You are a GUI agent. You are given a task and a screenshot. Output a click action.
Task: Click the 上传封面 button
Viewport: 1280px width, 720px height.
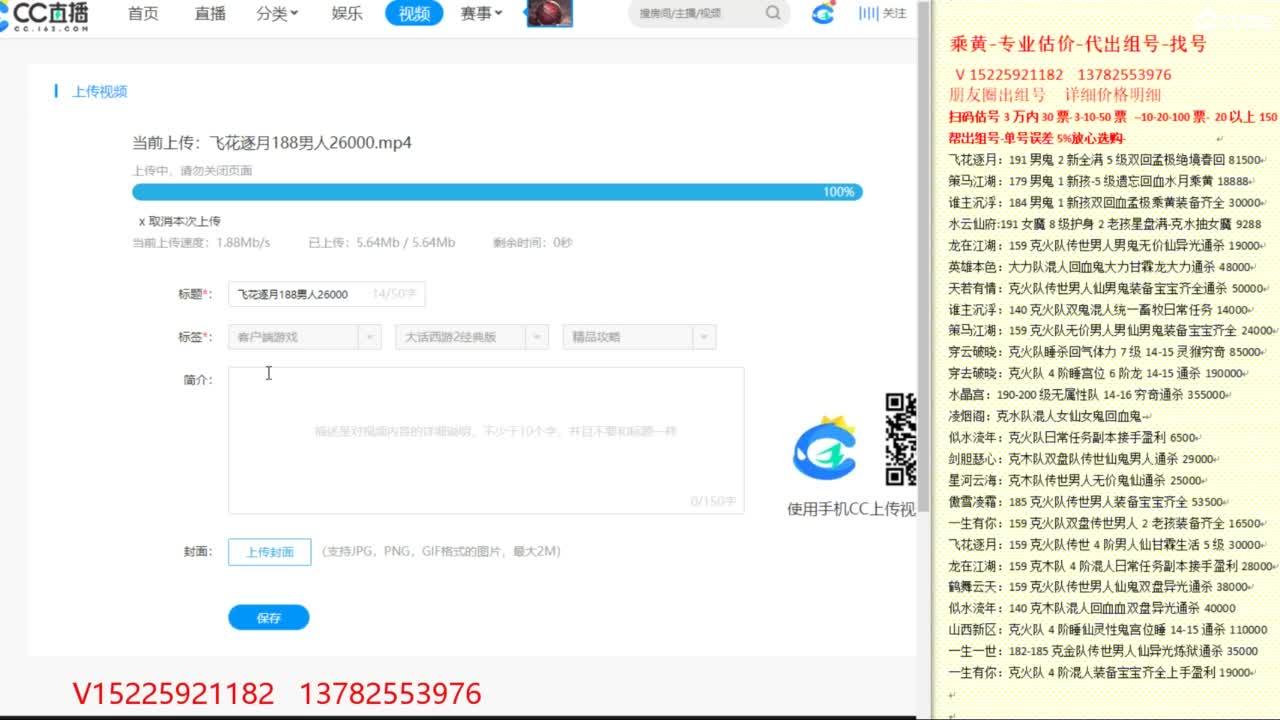pos(270,552)
